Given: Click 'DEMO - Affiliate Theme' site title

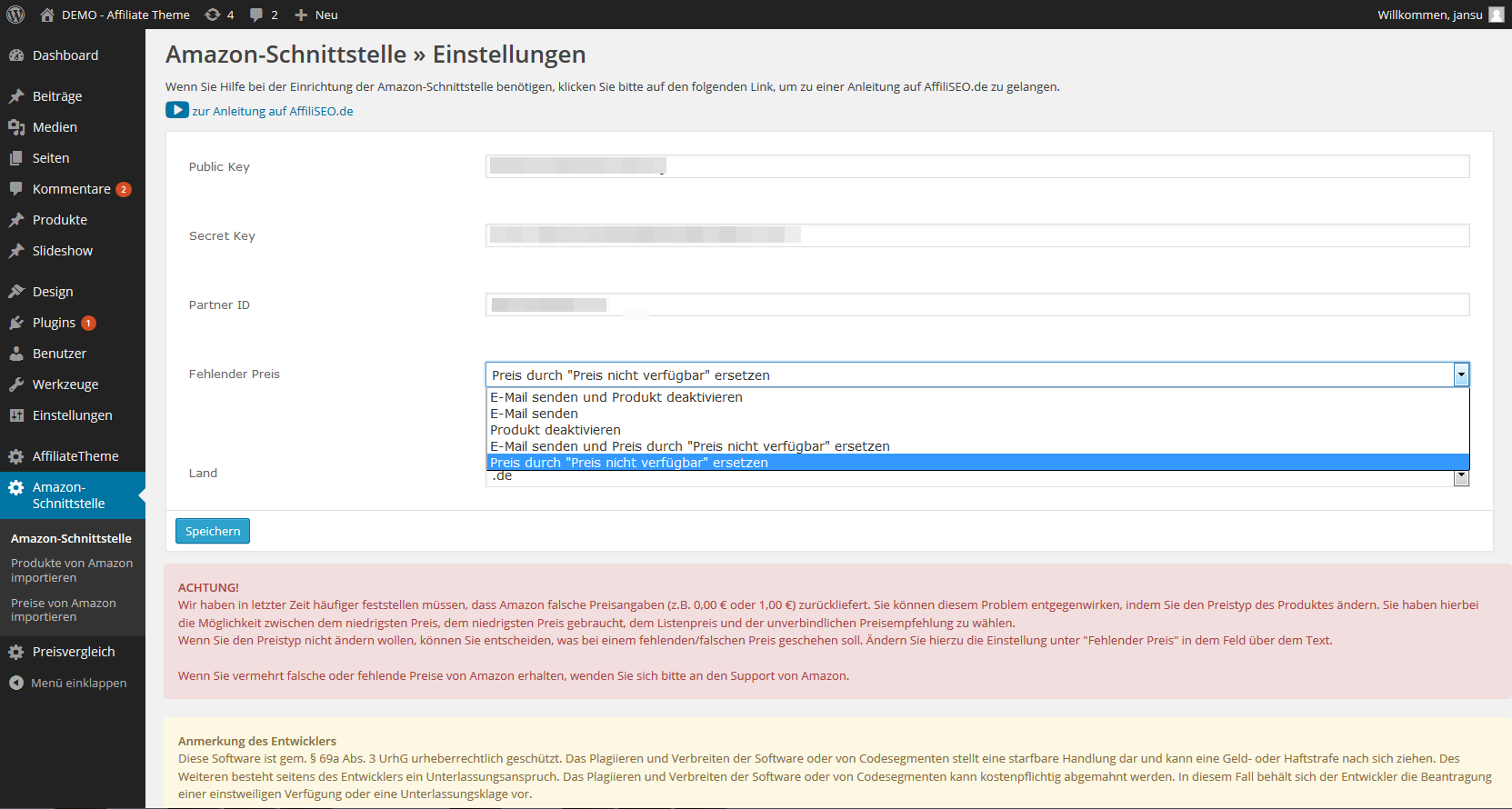Looking at the screenshot, I should tap(125, 15).
